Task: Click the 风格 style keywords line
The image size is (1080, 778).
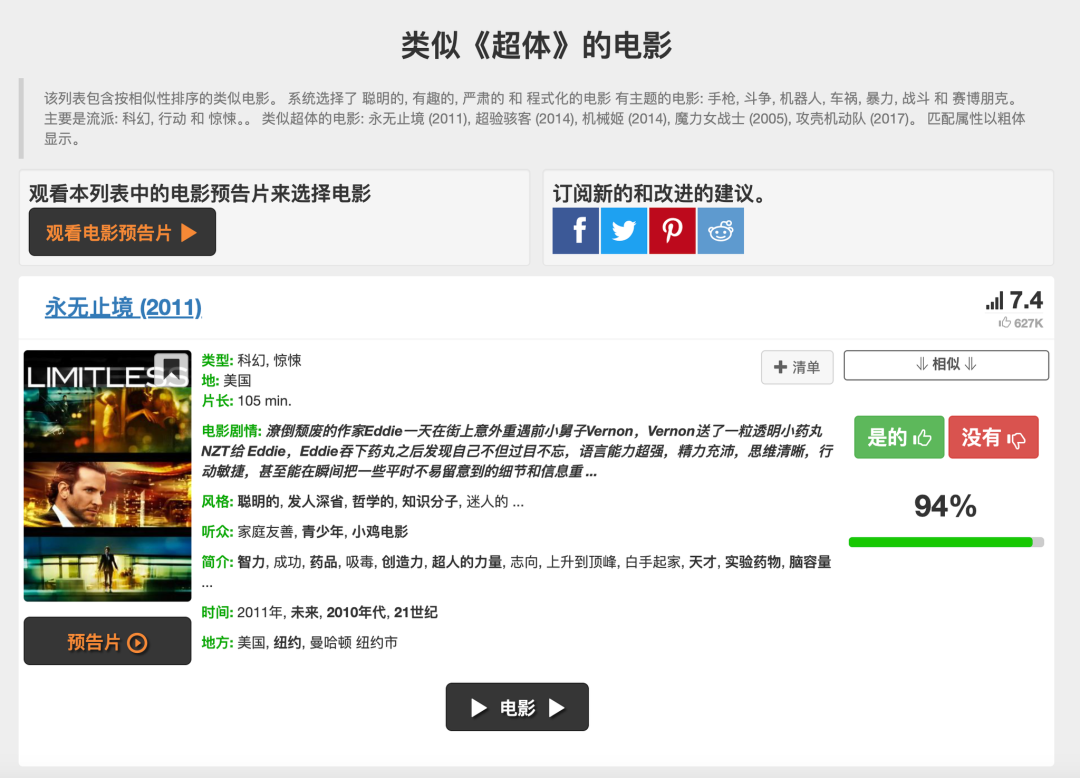Action: (362, 501)
